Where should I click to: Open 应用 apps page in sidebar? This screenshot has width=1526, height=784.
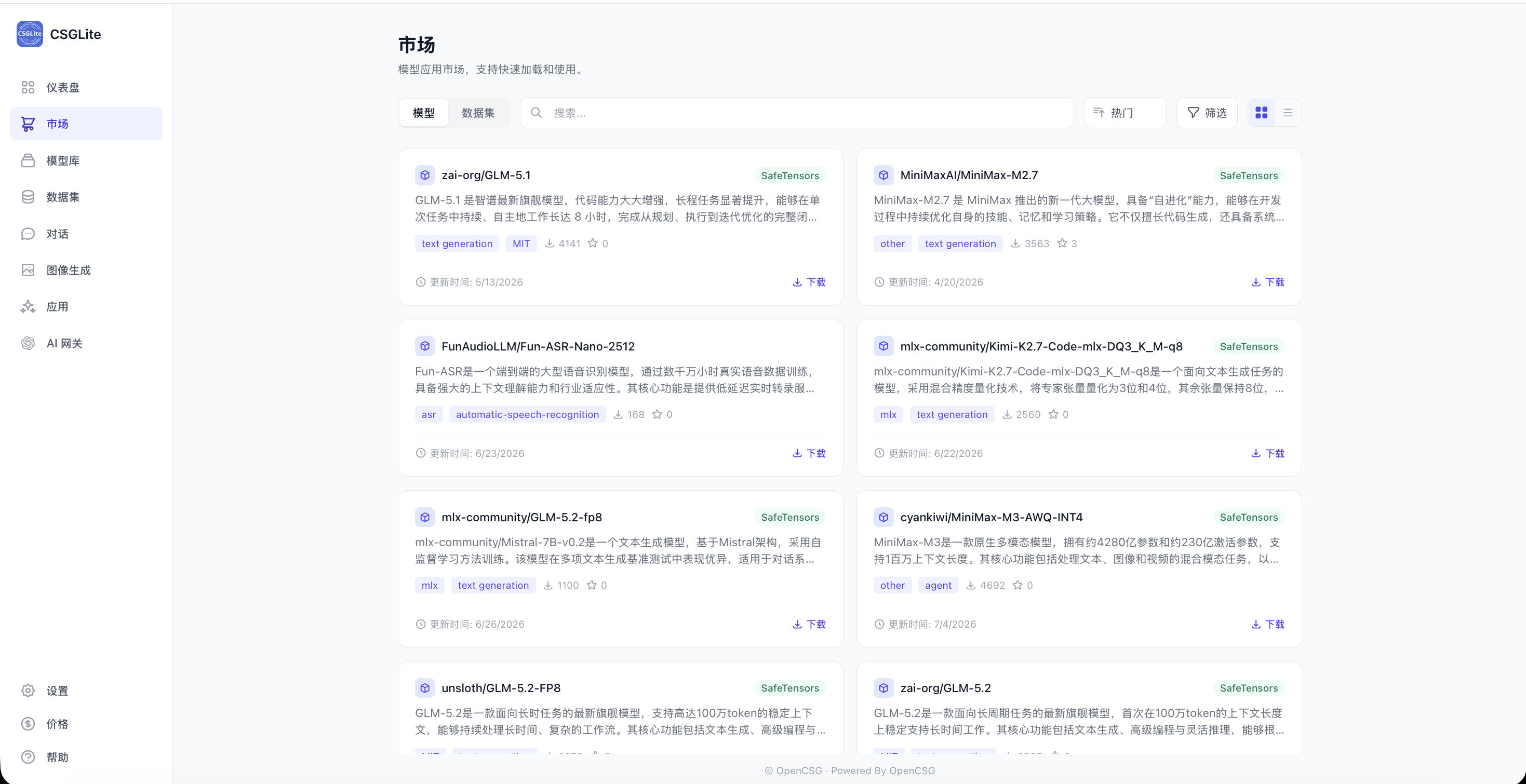86,307
